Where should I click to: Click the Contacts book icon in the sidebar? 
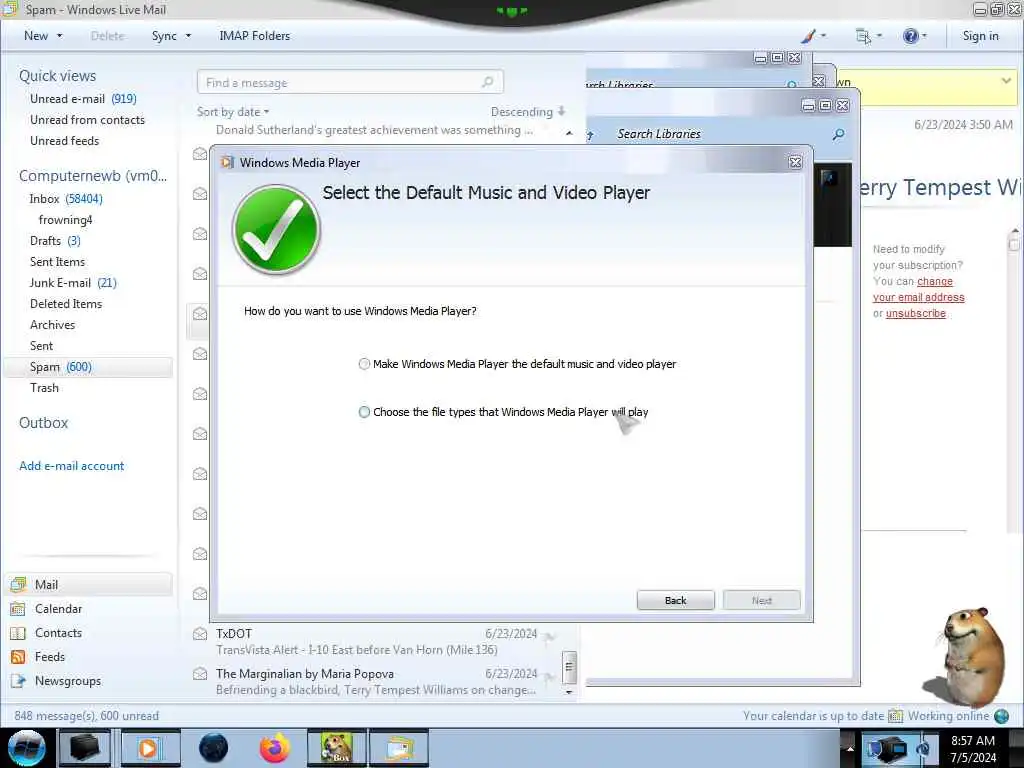click(x=18, y=633)
